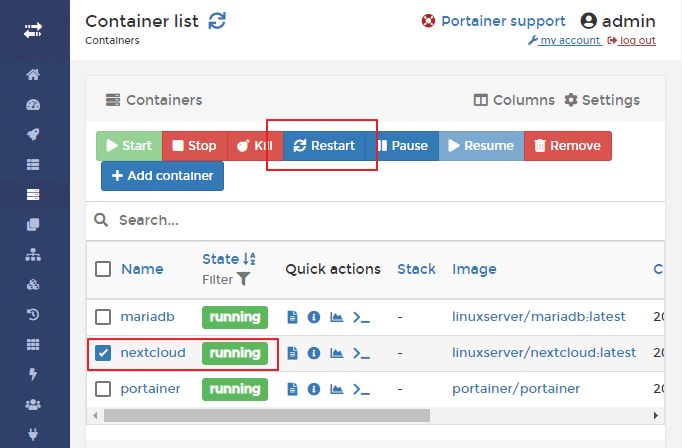Open stats chart icon for portainer
The image size is (682, 448).
pyautogui.click(x=337, y=389)
